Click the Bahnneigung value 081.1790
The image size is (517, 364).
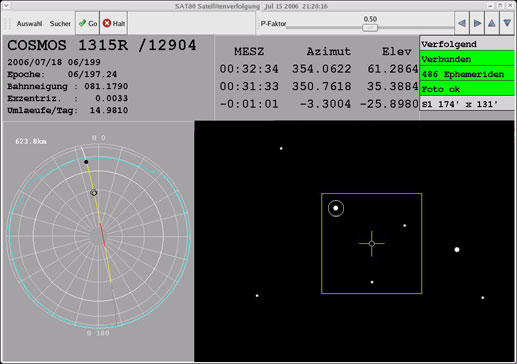point(106,86)
